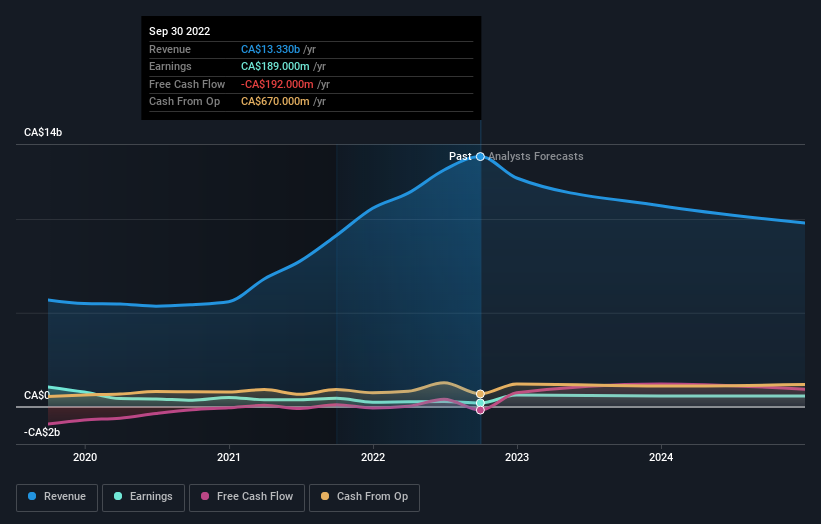
Task: Toggle the Free Cash Flow legend series
Action: click(x=247, y=497)
